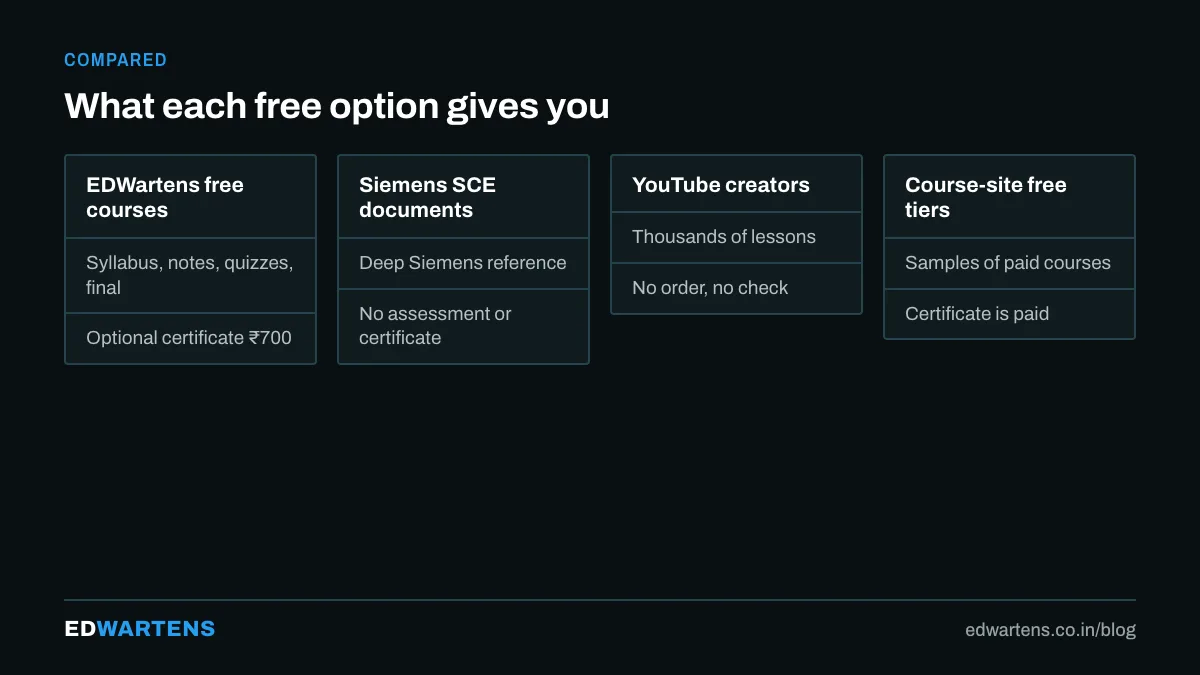Click 'Optional certificate ₹700' cell
The width and height of the screenshot is (1200, 675).
[x=190, y=338]
